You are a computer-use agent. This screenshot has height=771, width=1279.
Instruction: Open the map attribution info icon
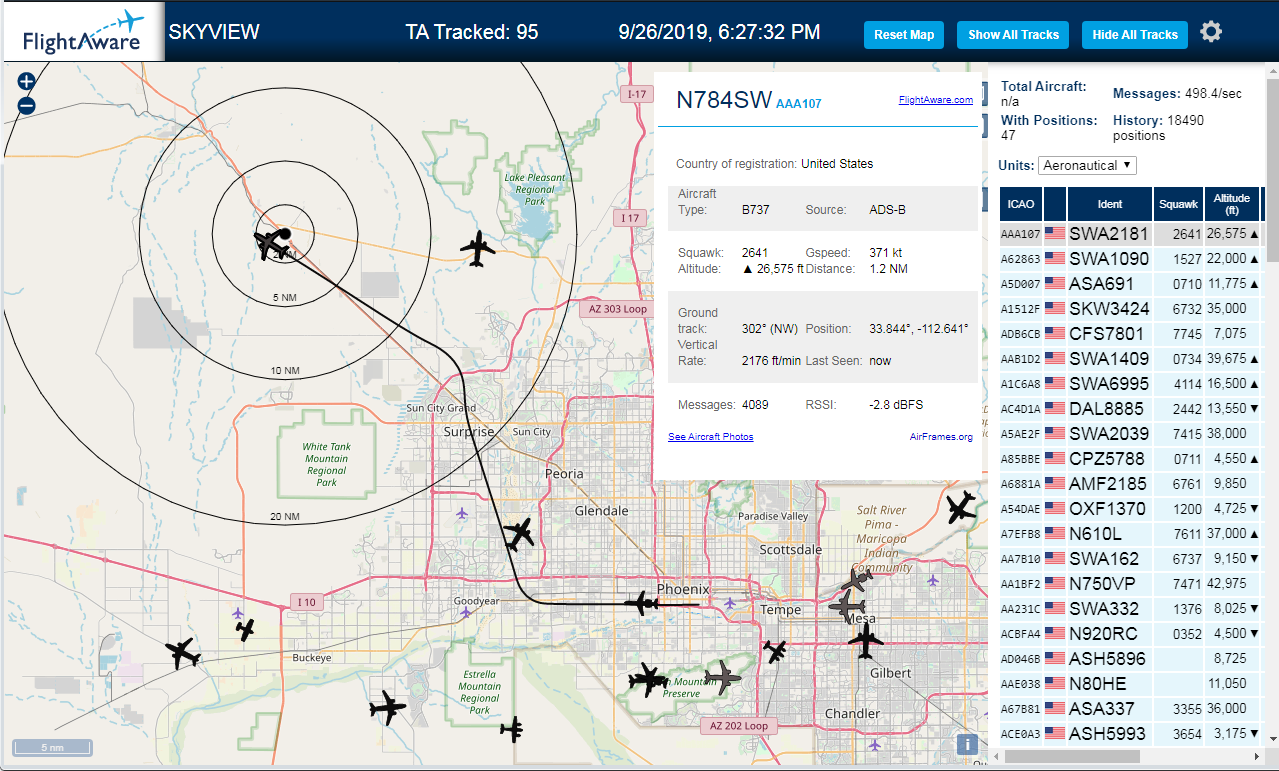[x=967, y=743]
